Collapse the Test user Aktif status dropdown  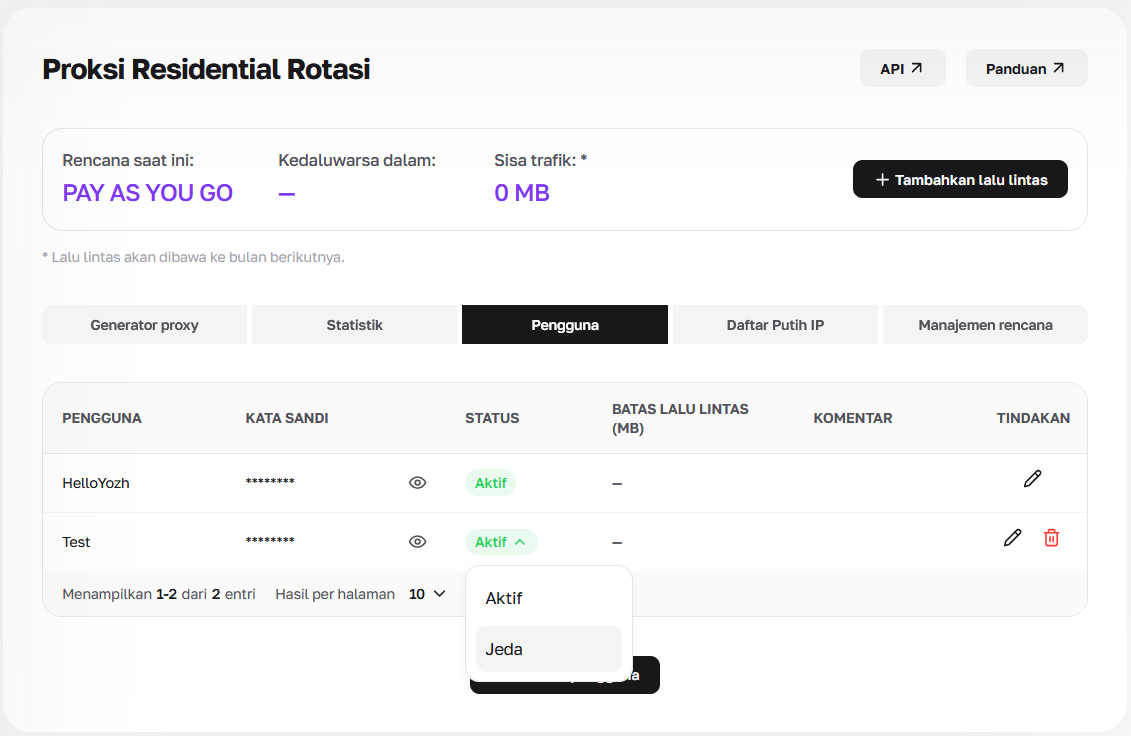(x=501, y=542)
